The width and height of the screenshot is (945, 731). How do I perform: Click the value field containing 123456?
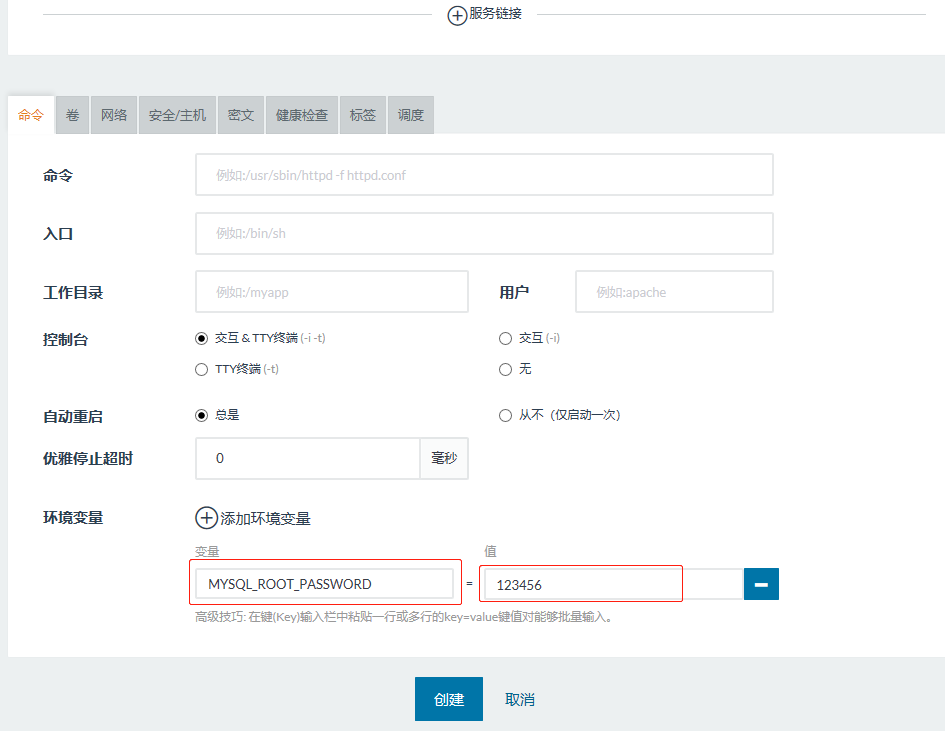pyautogui.click(x=613, y=584)
